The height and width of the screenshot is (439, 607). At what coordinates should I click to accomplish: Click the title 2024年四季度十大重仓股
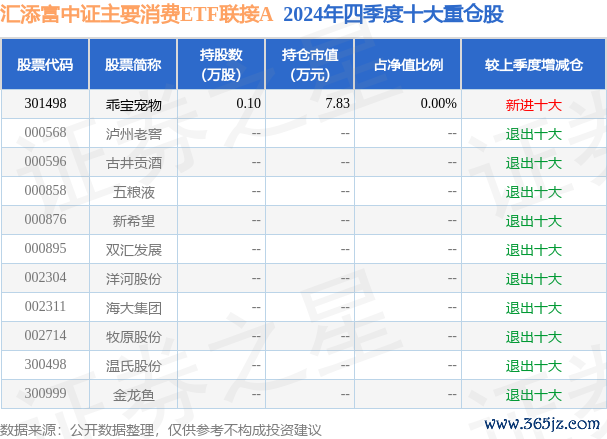[393, 15]
